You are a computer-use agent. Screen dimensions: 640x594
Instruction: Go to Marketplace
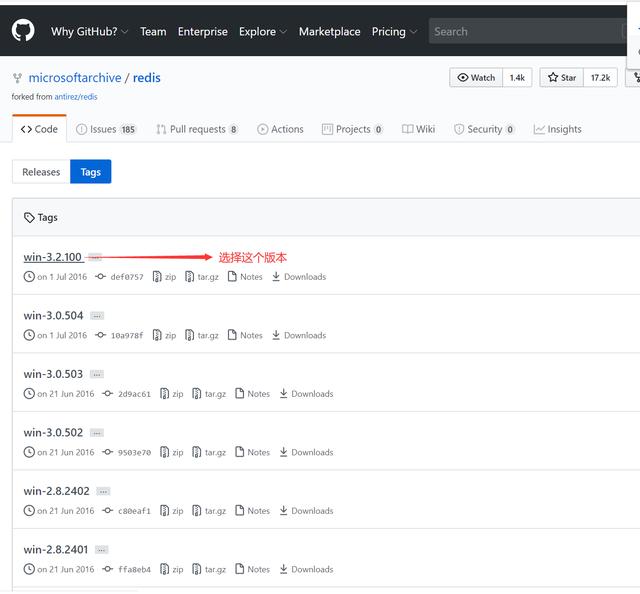(x=329, y=31)
